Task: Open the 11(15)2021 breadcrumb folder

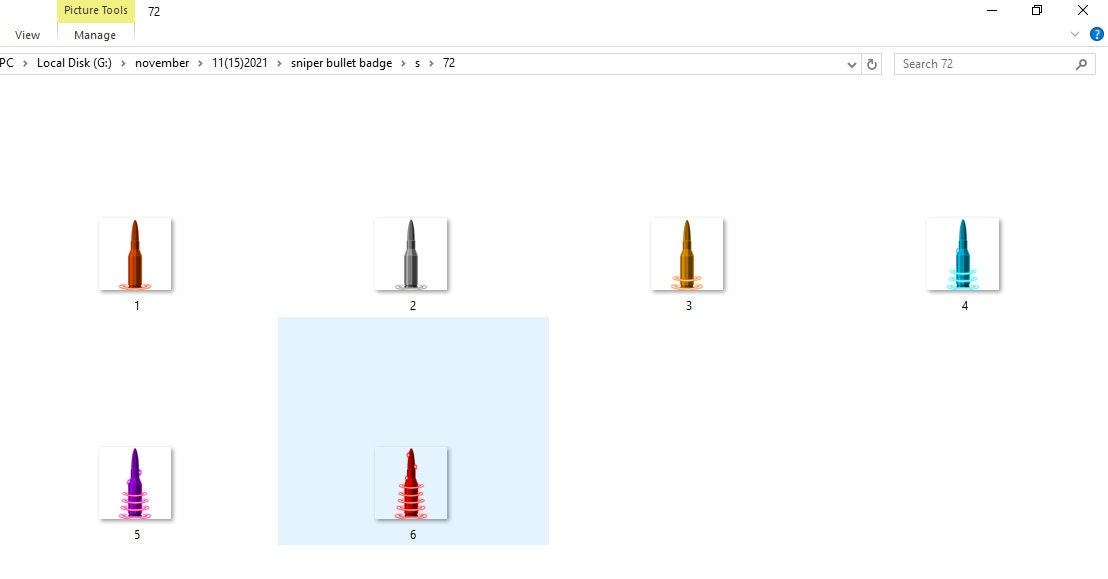Action: [240, 63]
